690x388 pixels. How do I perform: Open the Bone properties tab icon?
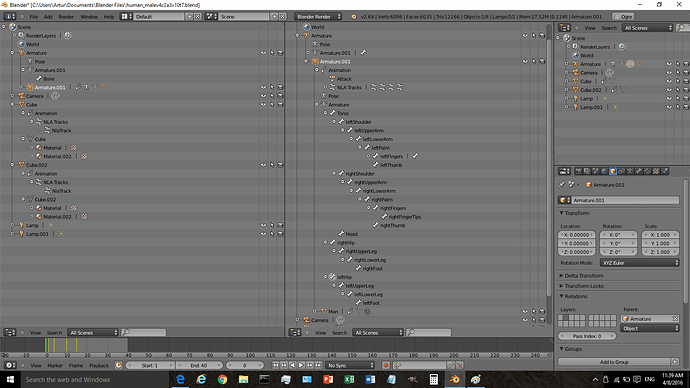click(x=639, y=171)
